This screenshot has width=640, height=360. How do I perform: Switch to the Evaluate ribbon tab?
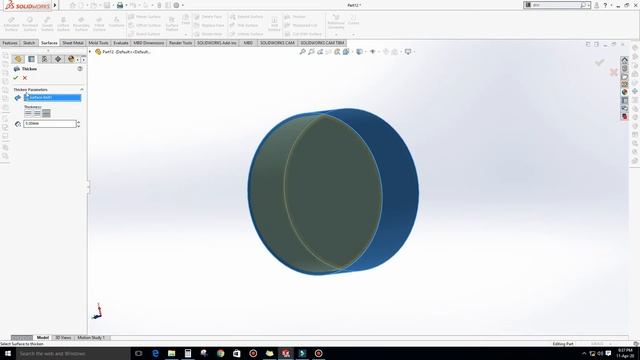(121, 43)
